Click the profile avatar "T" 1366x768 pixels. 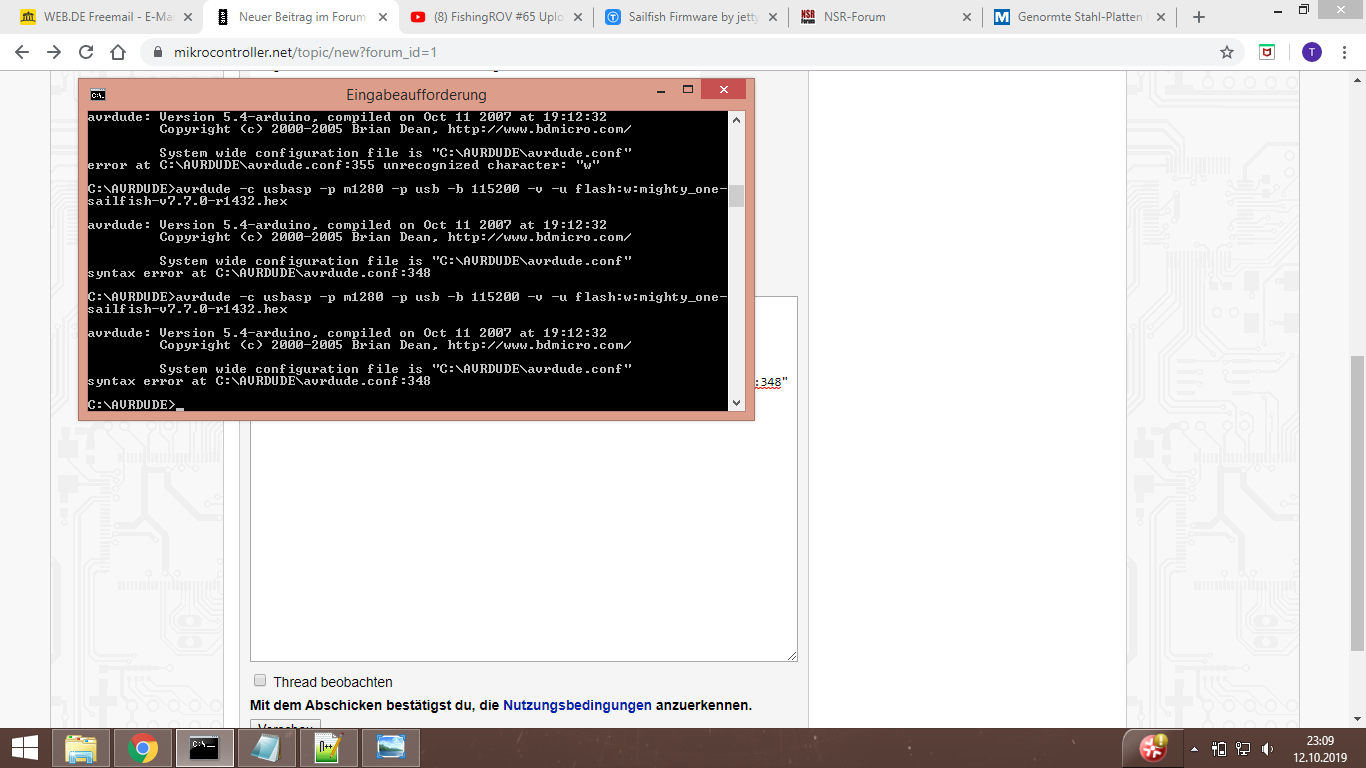(1312, 51)
